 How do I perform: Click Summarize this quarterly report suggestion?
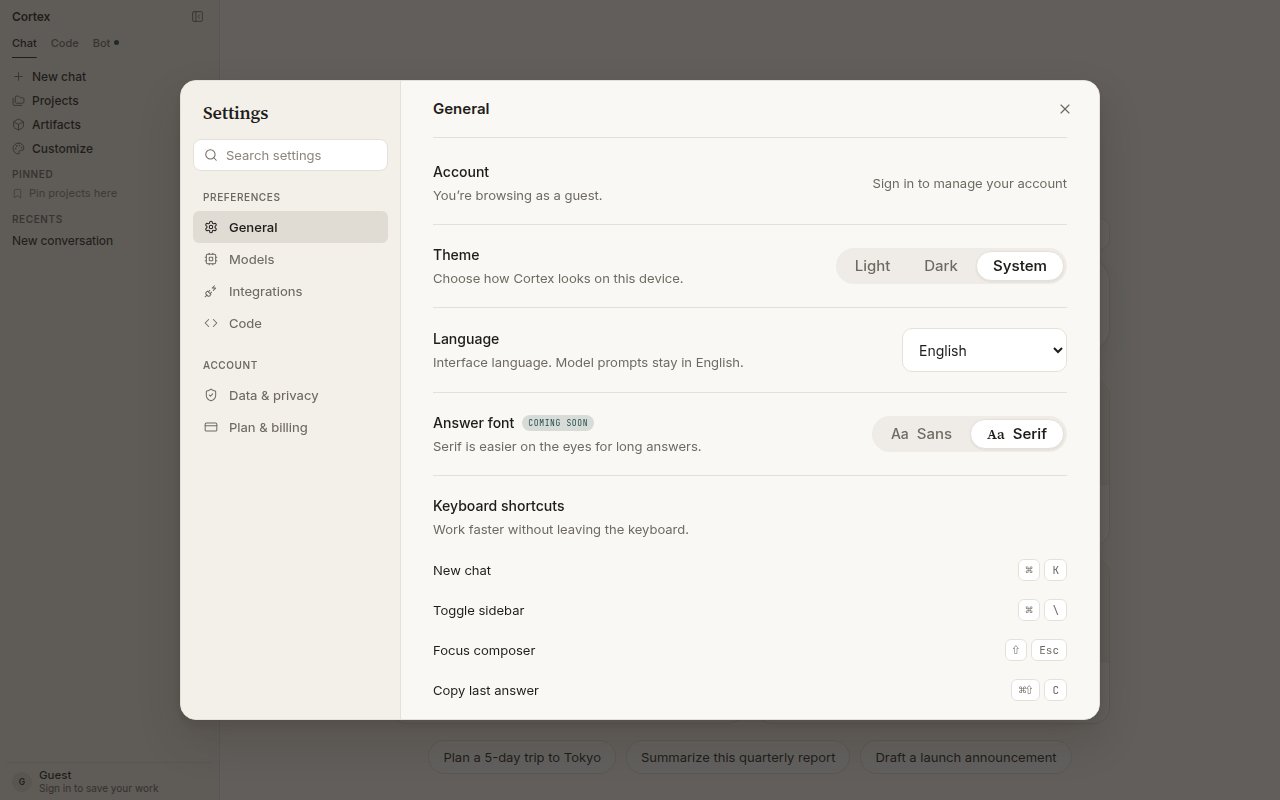[x=738, y=757]
